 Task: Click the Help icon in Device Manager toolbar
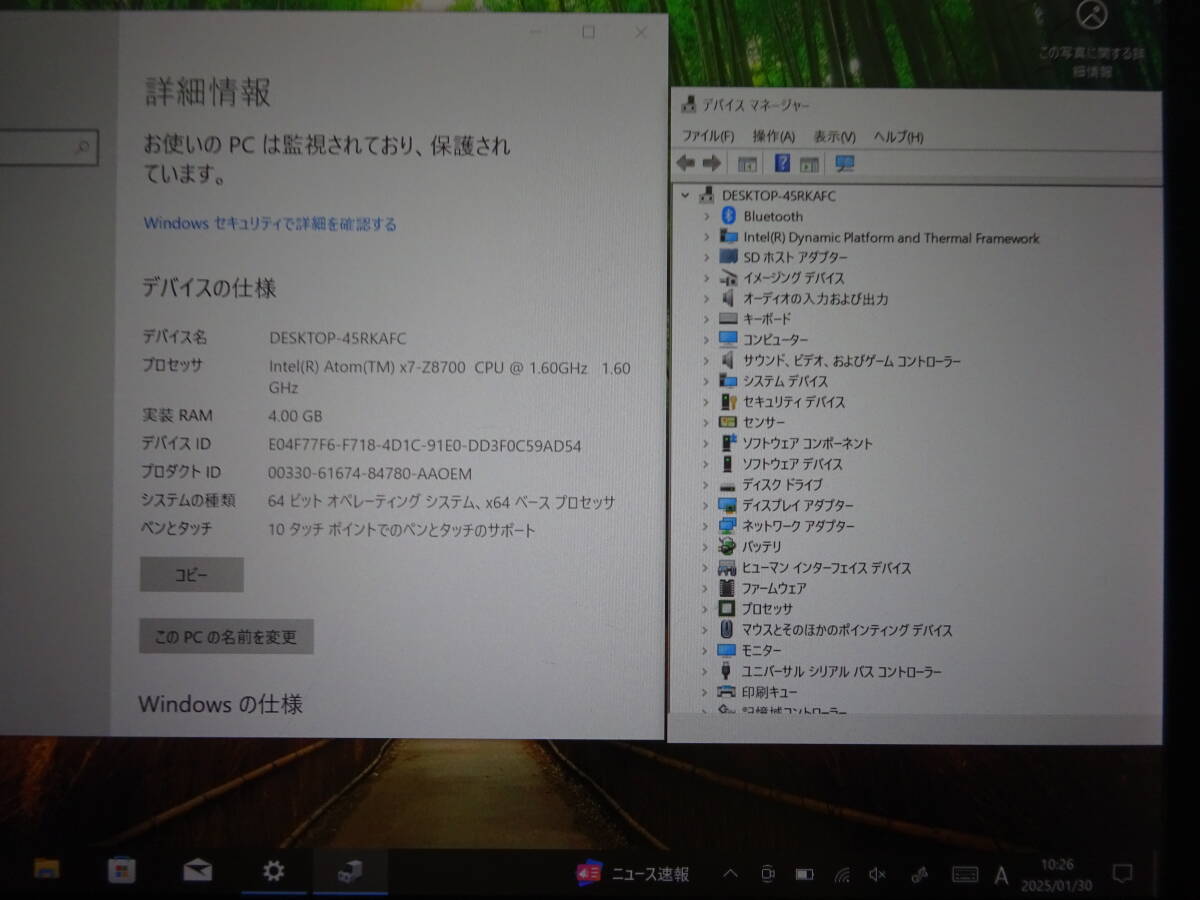(x=782, y=163)
